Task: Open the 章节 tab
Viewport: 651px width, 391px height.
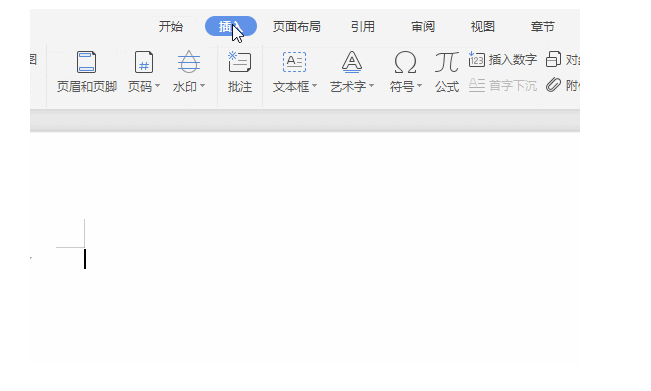Action: (x=542, y=27)
